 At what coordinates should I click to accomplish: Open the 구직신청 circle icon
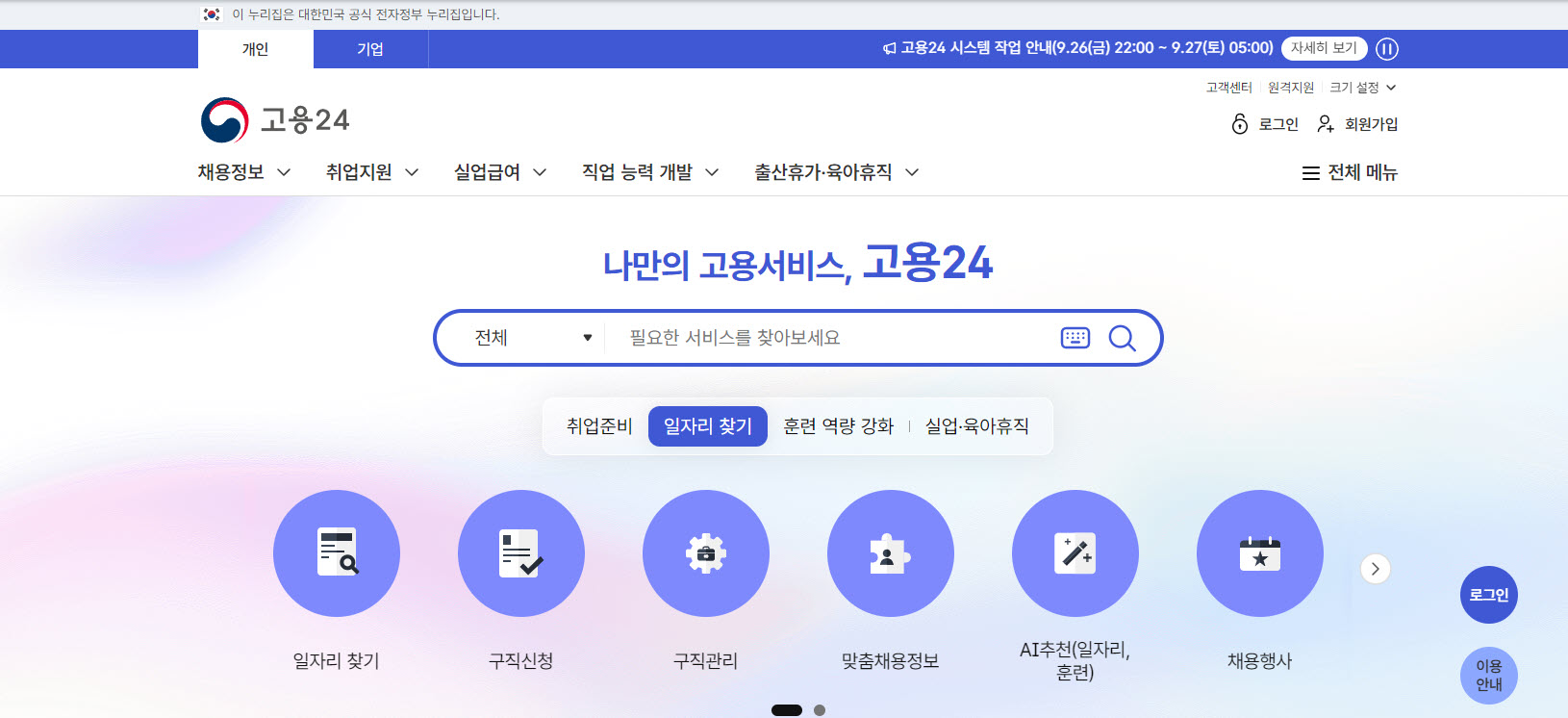[521, 553]
